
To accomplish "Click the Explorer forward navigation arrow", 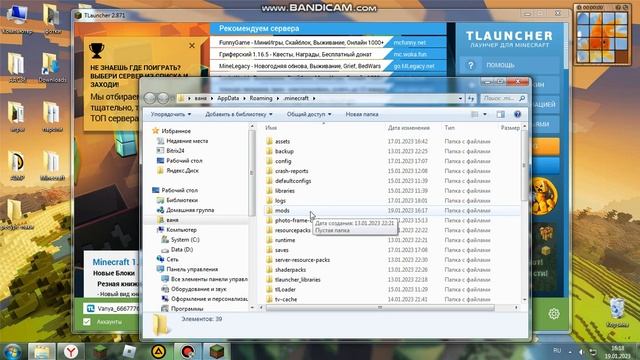I will (x=162, y=98).
